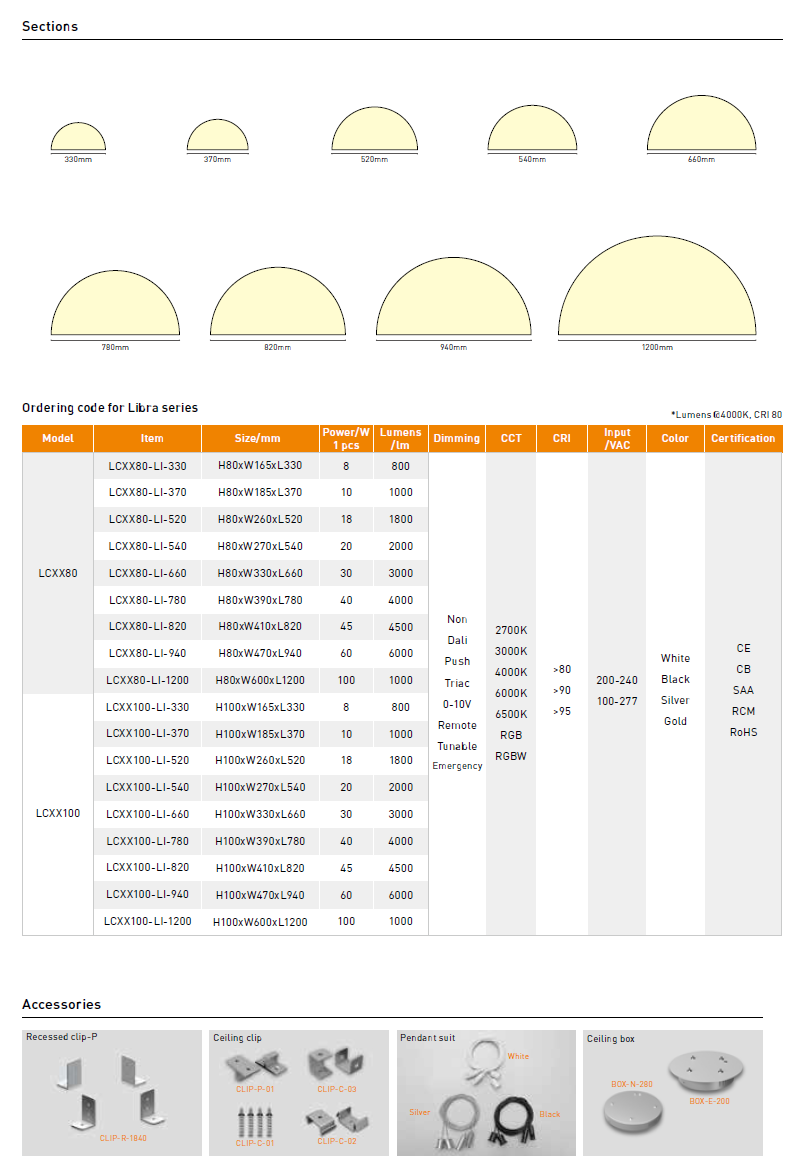Click the Silver color option in table
This screenshot has height=1163, width=800.
pyautogui.click(x=675, y=700)
